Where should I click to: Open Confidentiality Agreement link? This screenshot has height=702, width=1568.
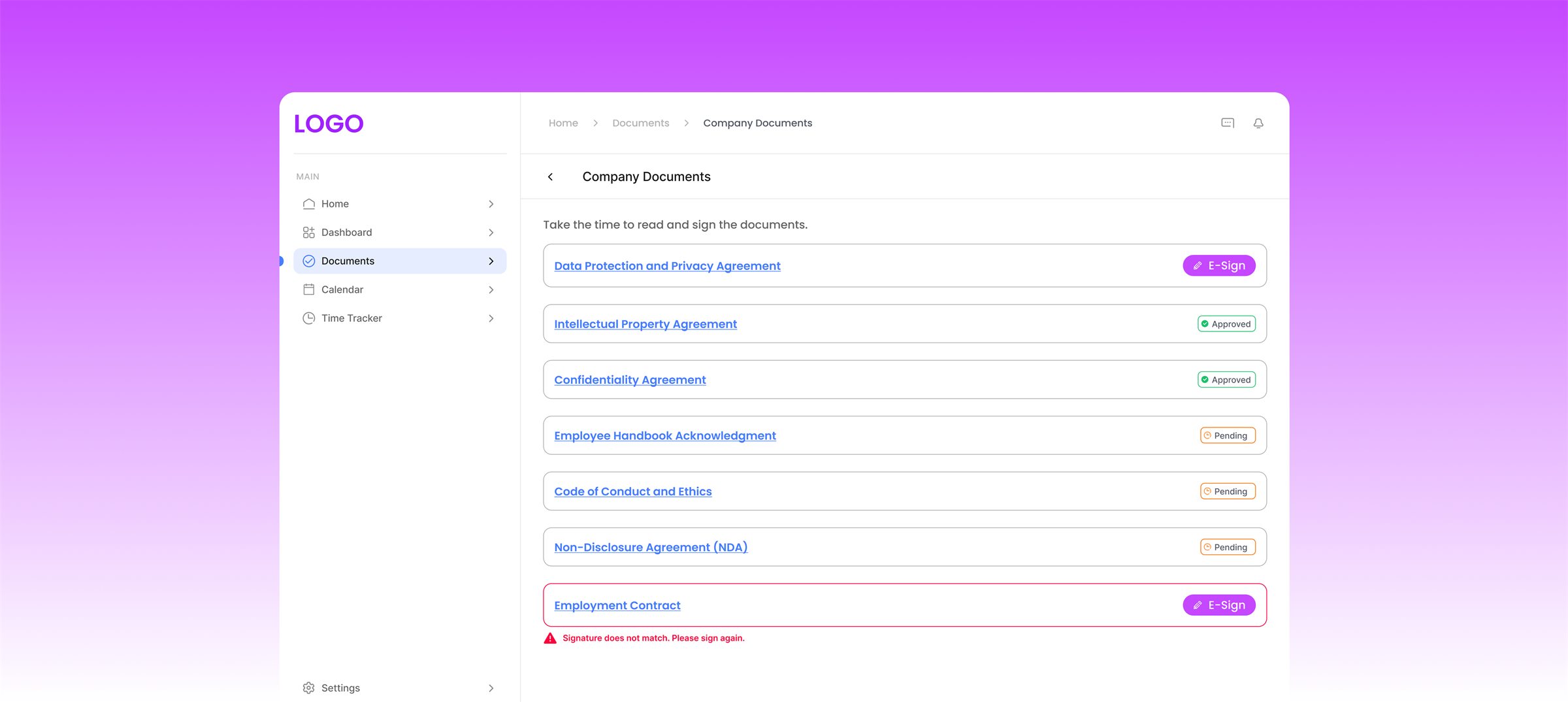click(x=630, y=380)
